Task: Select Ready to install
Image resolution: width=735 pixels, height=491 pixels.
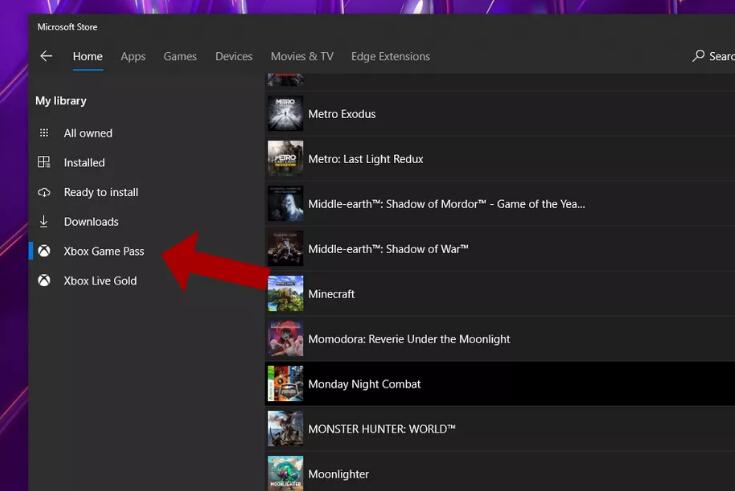Action: (101, 192)
